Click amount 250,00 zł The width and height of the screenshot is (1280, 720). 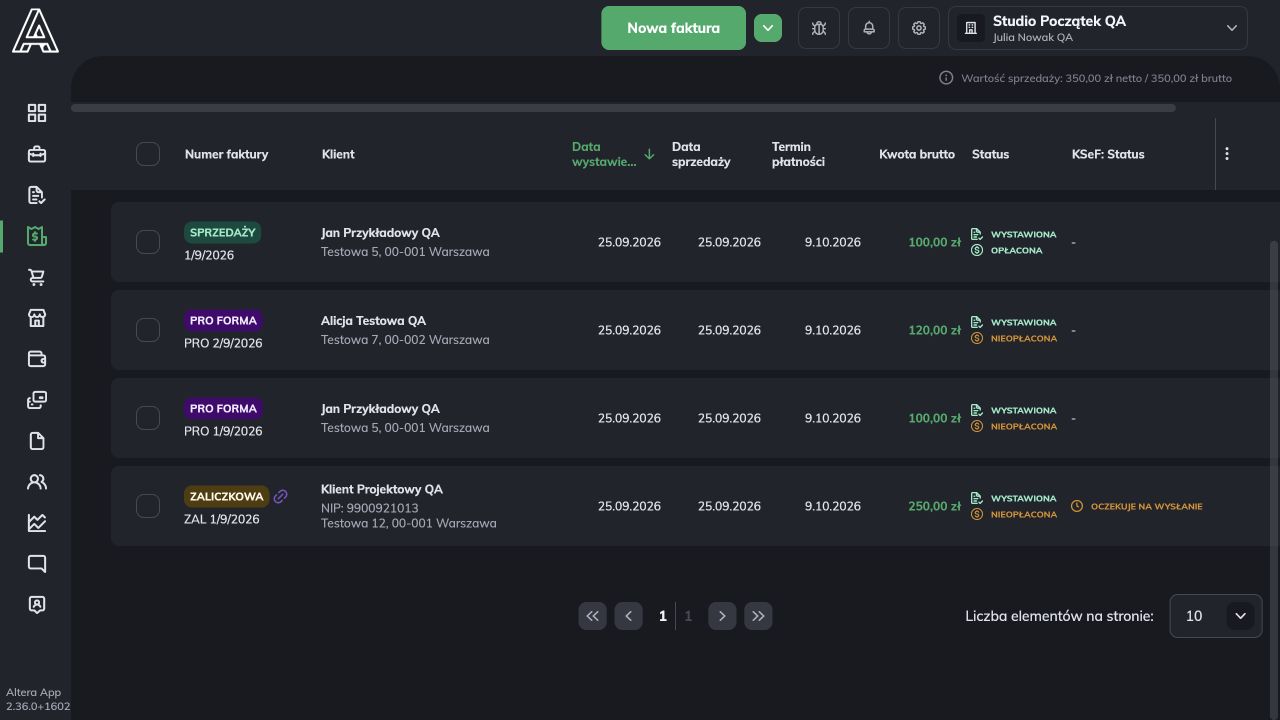pyautogui.click(x=934, y=506)
